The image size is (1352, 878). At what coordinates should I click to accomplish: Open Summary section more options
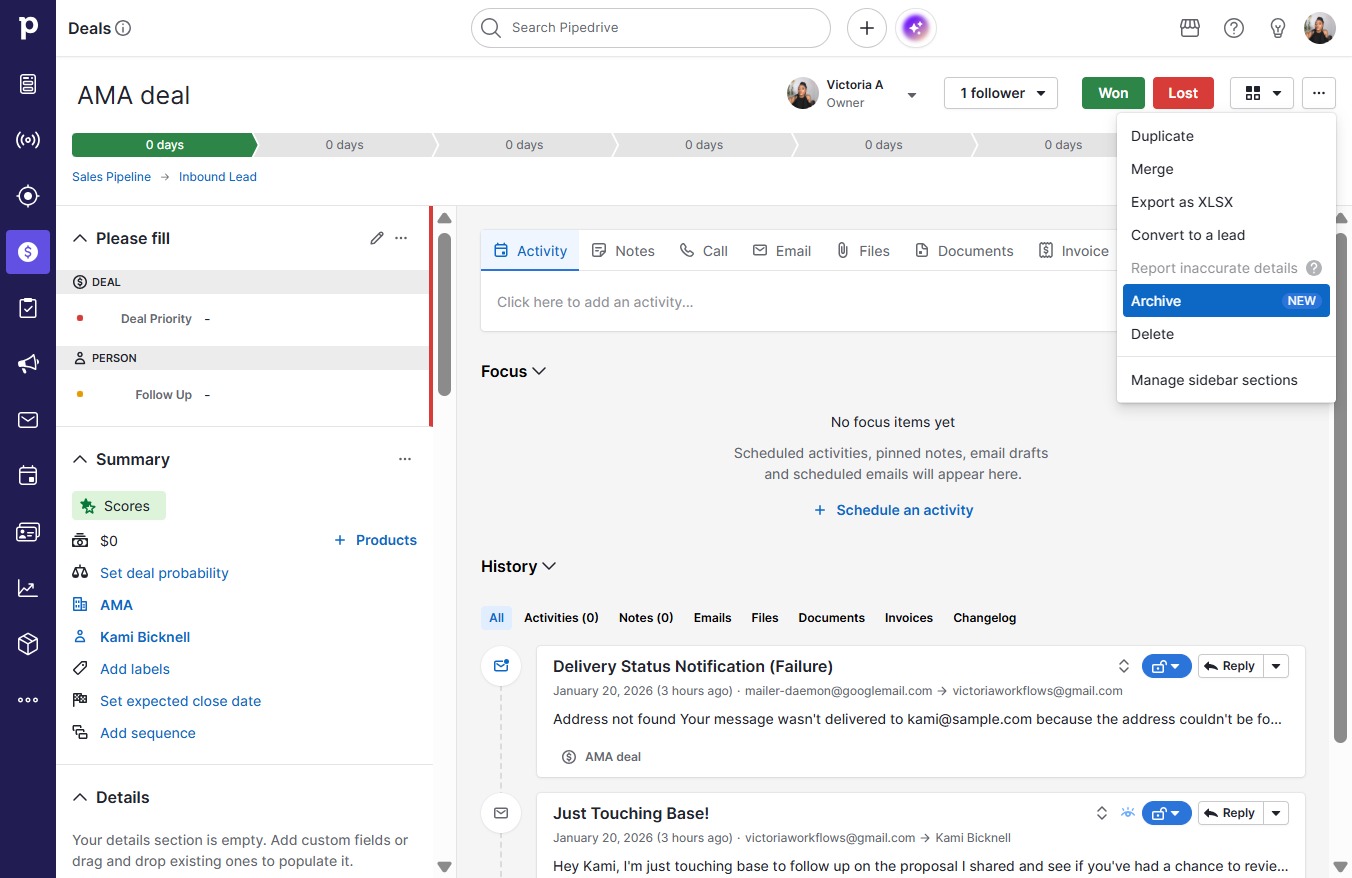(x=405, y=459)
